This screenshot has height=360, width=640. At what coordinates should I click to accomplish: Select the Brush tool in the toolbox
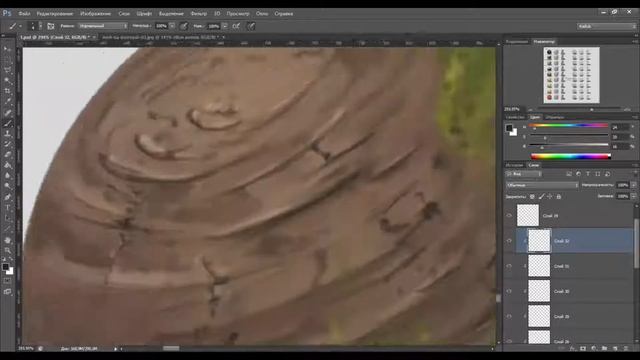point(7,123)
